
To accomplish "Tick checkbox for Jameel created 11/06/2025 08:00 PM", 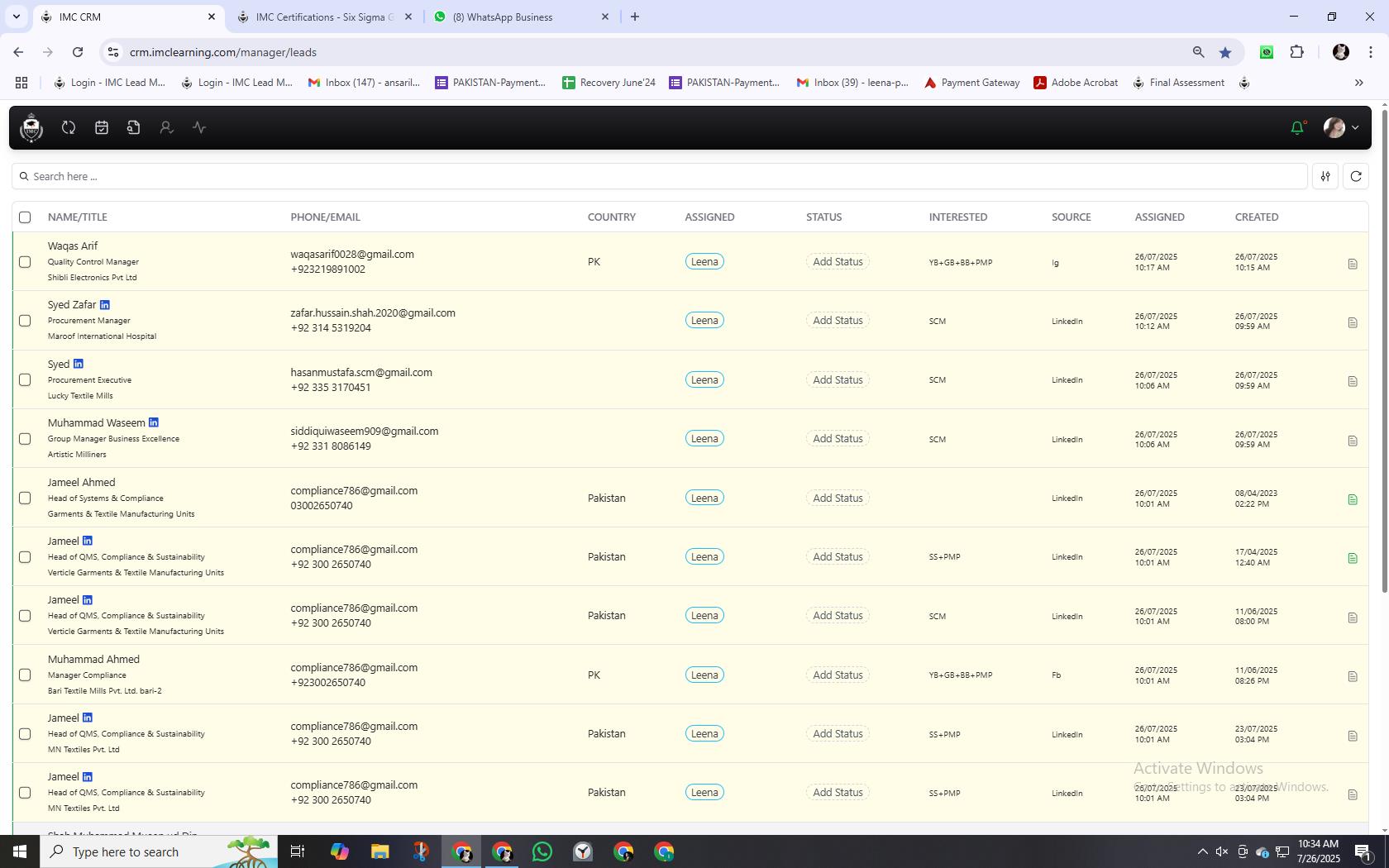I will coord(25,615).
